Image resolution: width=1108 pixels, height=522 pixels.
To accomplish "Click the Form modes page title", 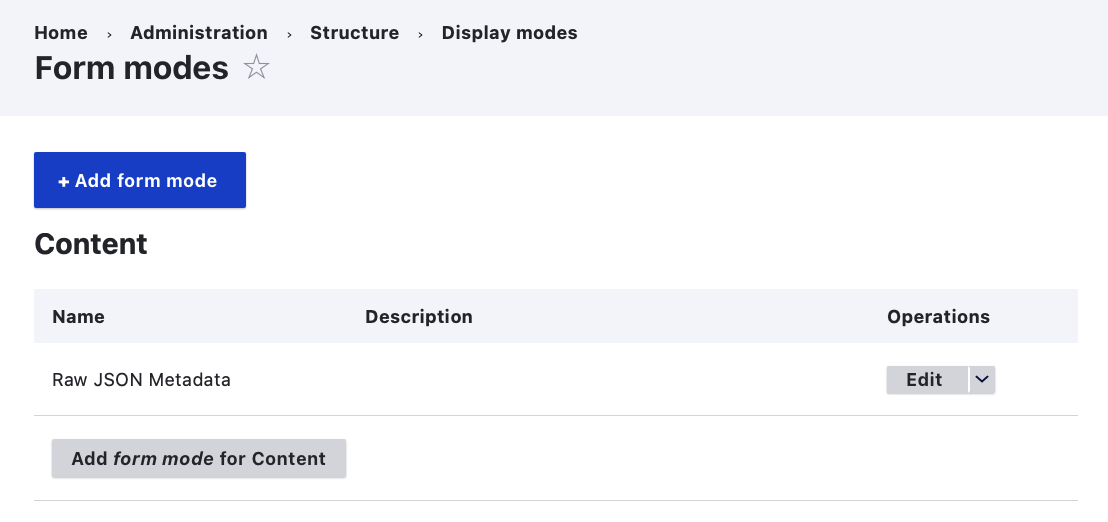I will pyautogui.click(x=132, y=68).
